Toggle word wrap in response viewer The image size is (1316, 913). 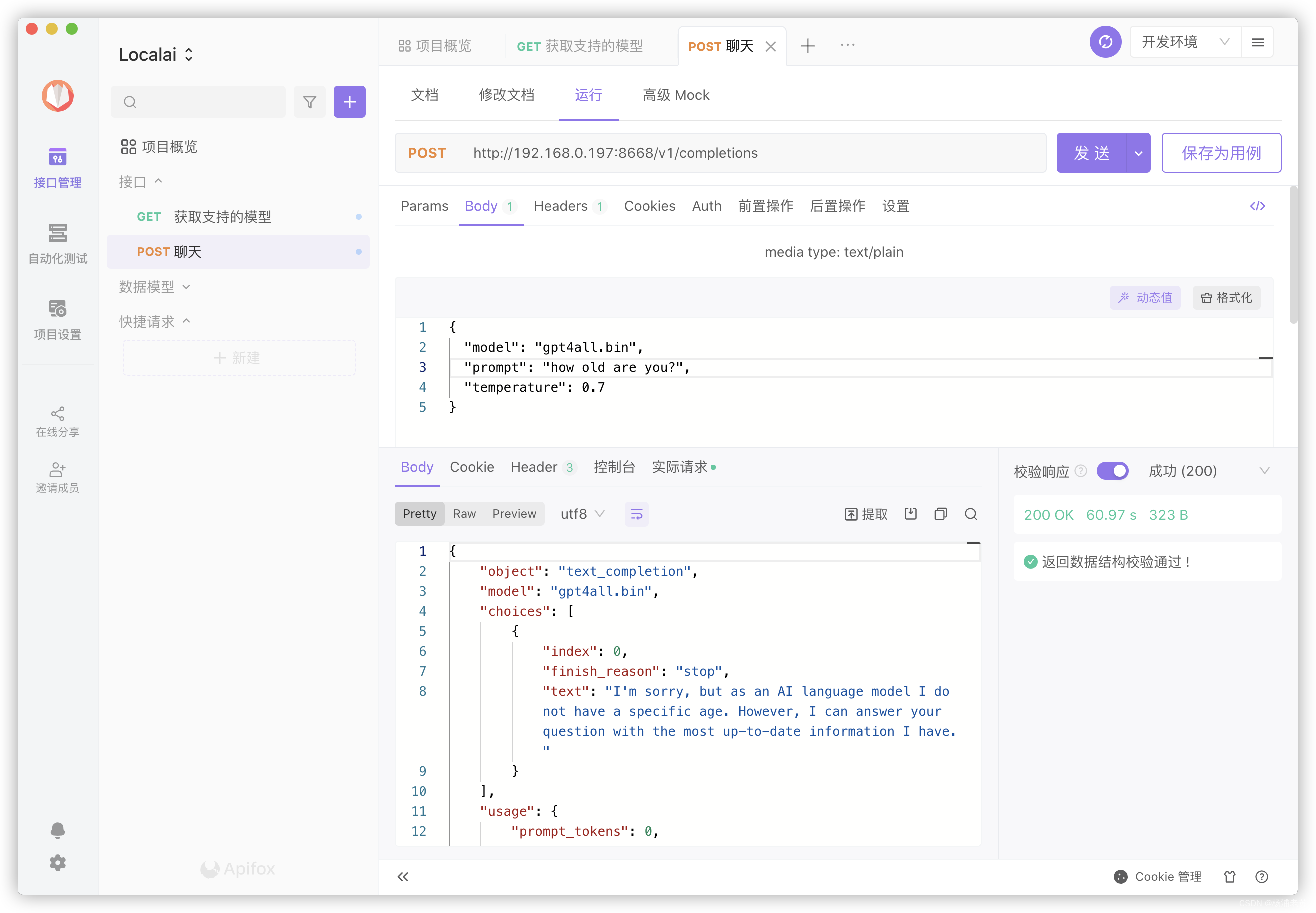[636, 514]
